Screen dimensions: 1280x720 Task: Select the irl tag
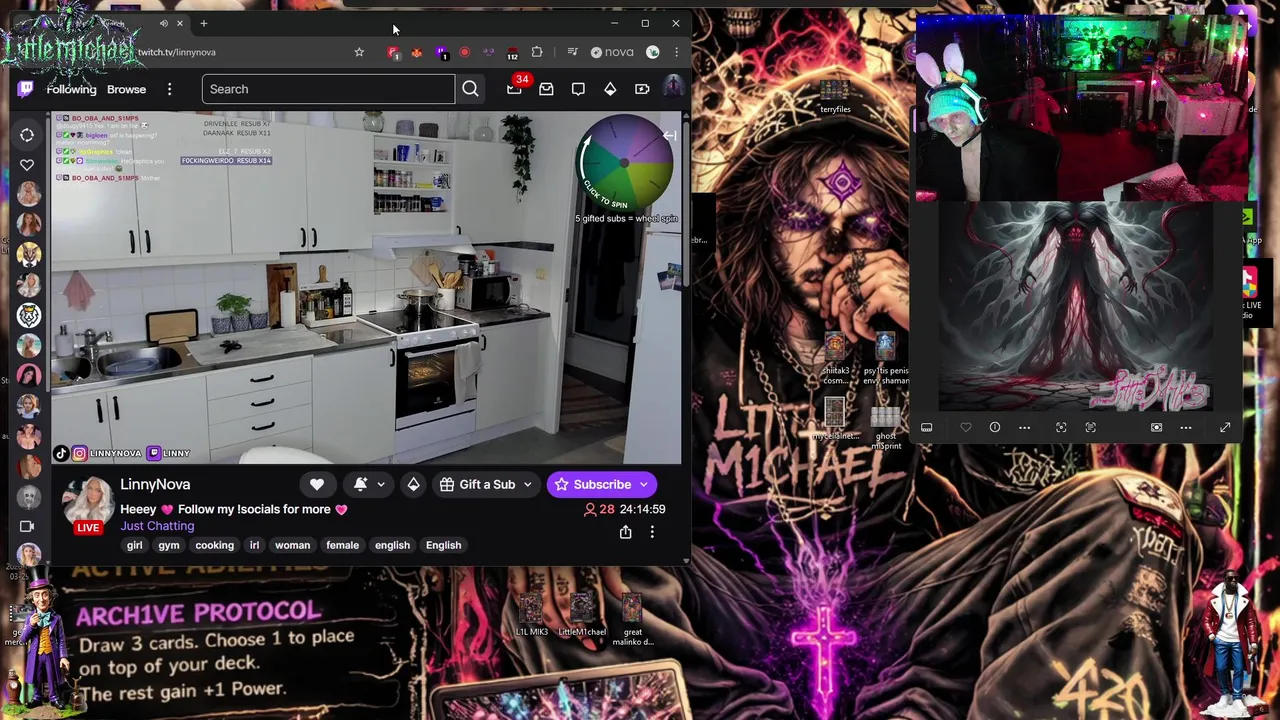pyautogui.click(x=254, y=545)
